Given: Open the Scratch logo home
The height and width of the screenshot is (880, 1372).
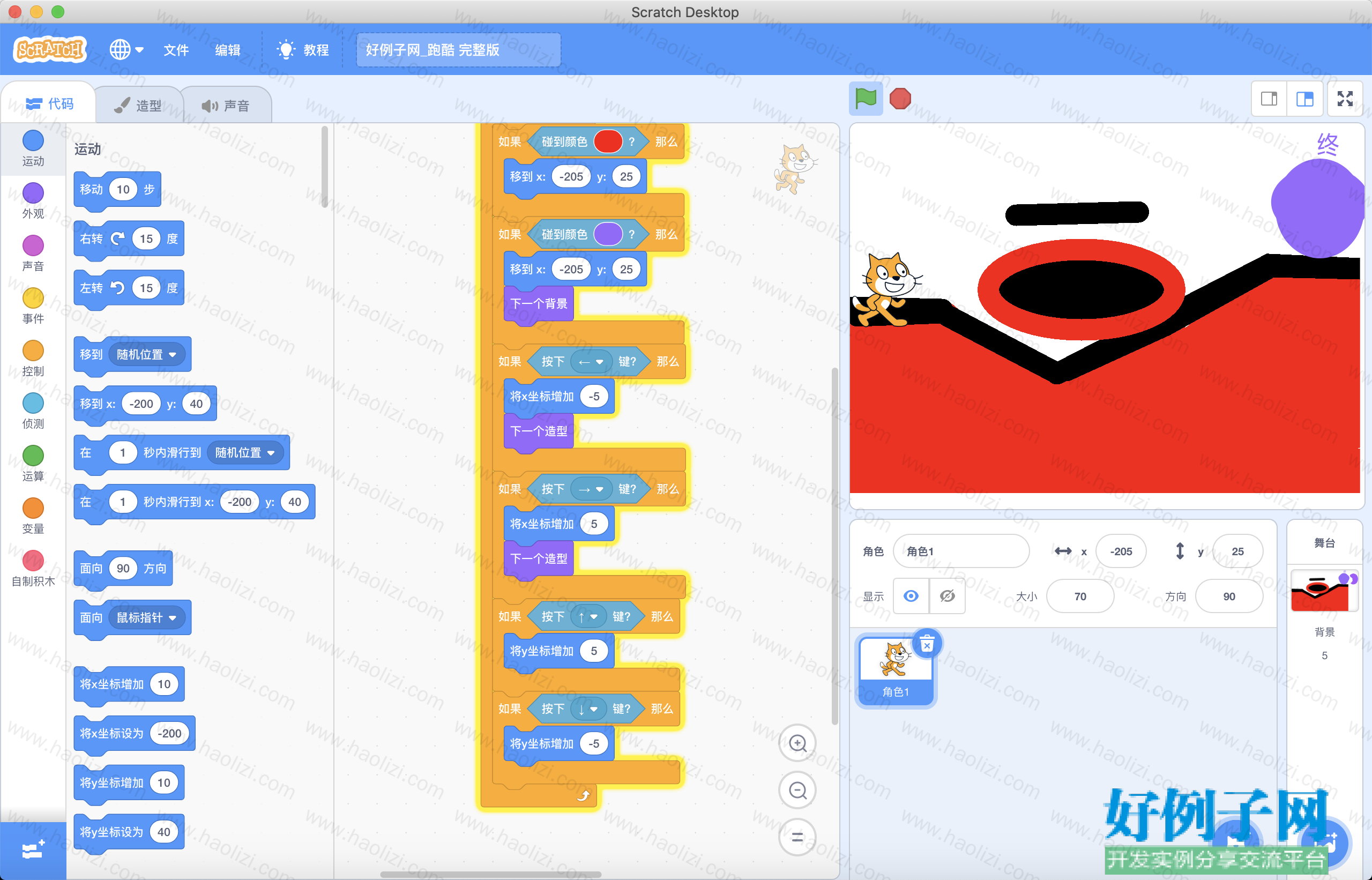Looking at the screenshot, I should click(50, 50).
